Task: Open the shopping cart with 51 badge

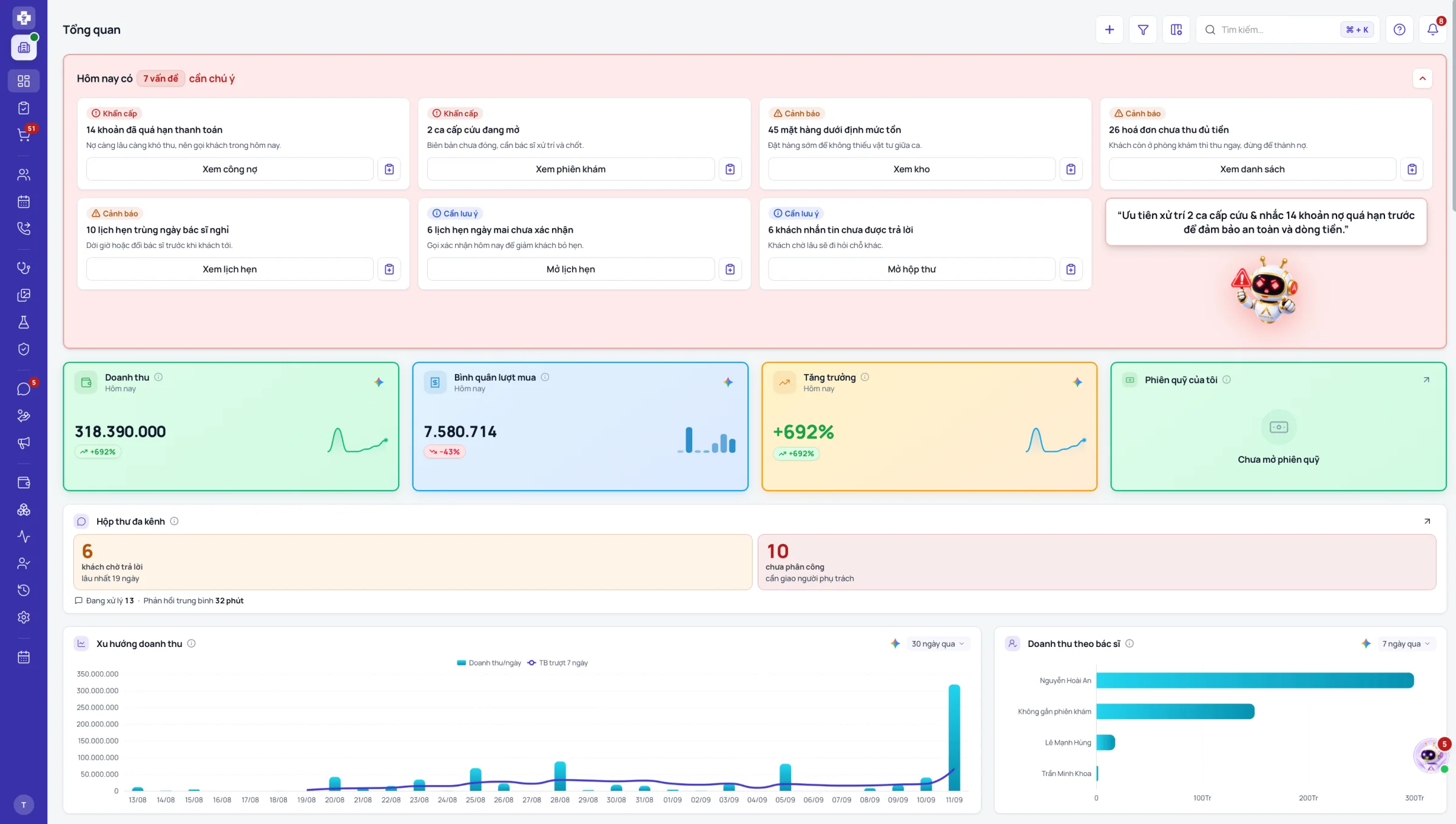Action: coord(24,135)
